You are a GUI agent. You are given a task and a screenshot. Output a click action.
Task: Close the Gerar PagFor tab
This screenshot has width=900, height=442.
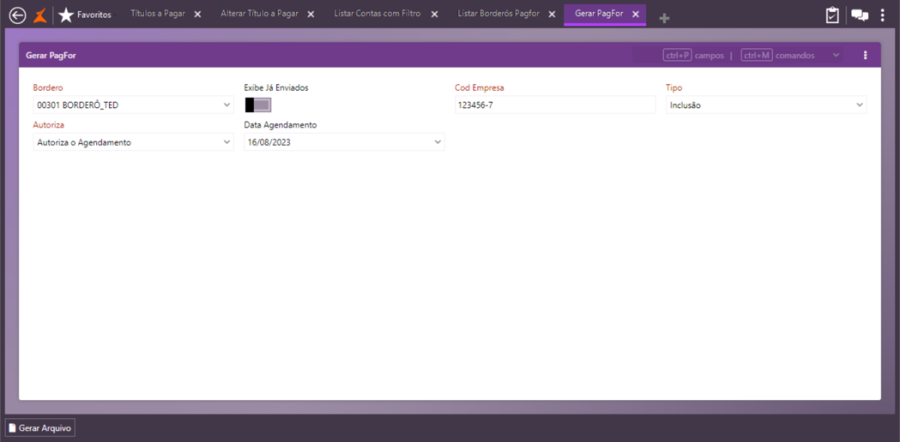pyautogui.click(x=635, y=14)
